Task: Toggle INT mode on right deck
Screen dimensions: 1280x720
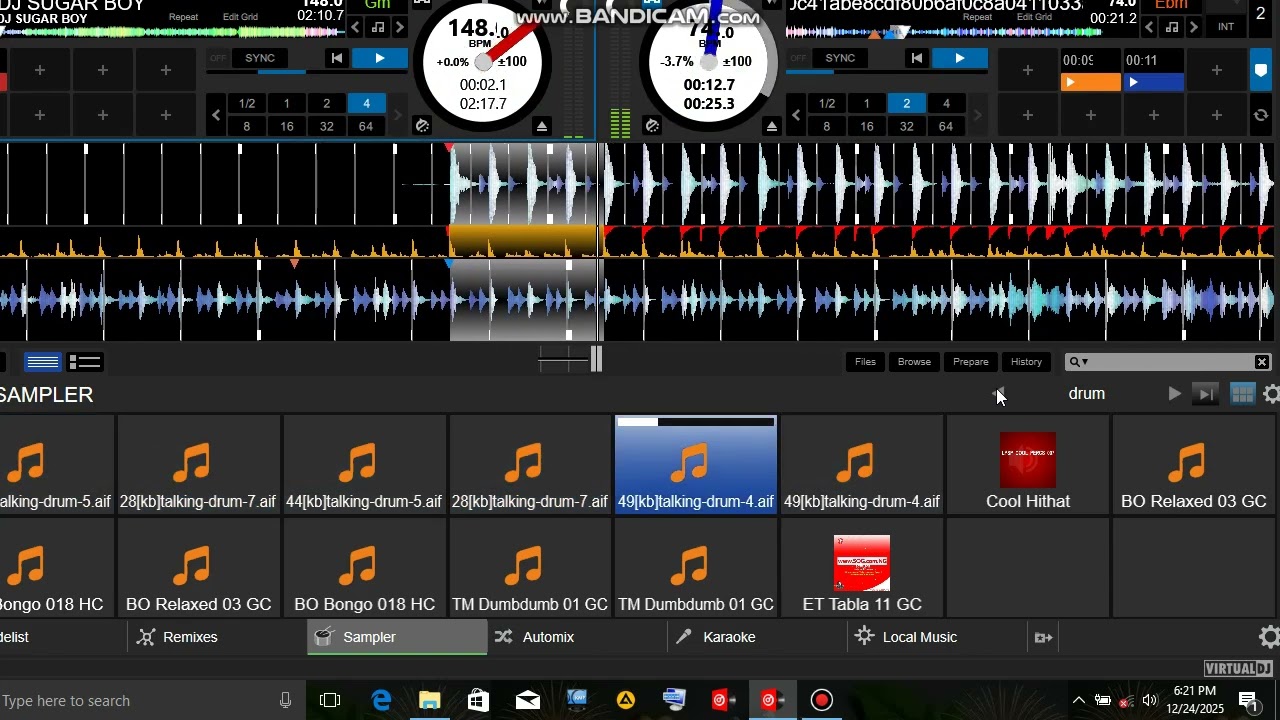Action: point(1226,27)
